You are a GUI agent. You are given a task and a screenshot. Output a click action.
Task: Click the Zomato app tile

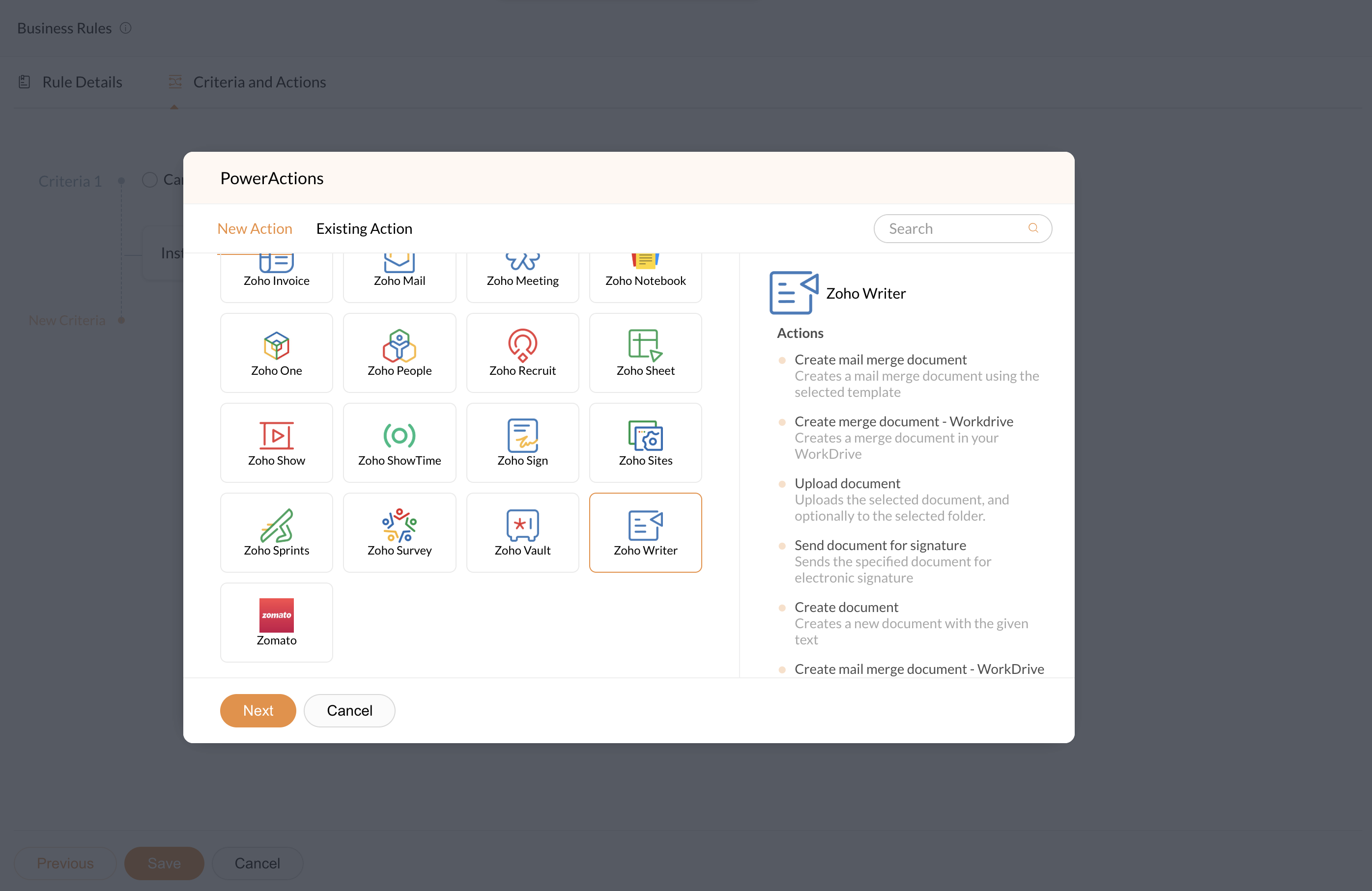click(x=276, y=622)
